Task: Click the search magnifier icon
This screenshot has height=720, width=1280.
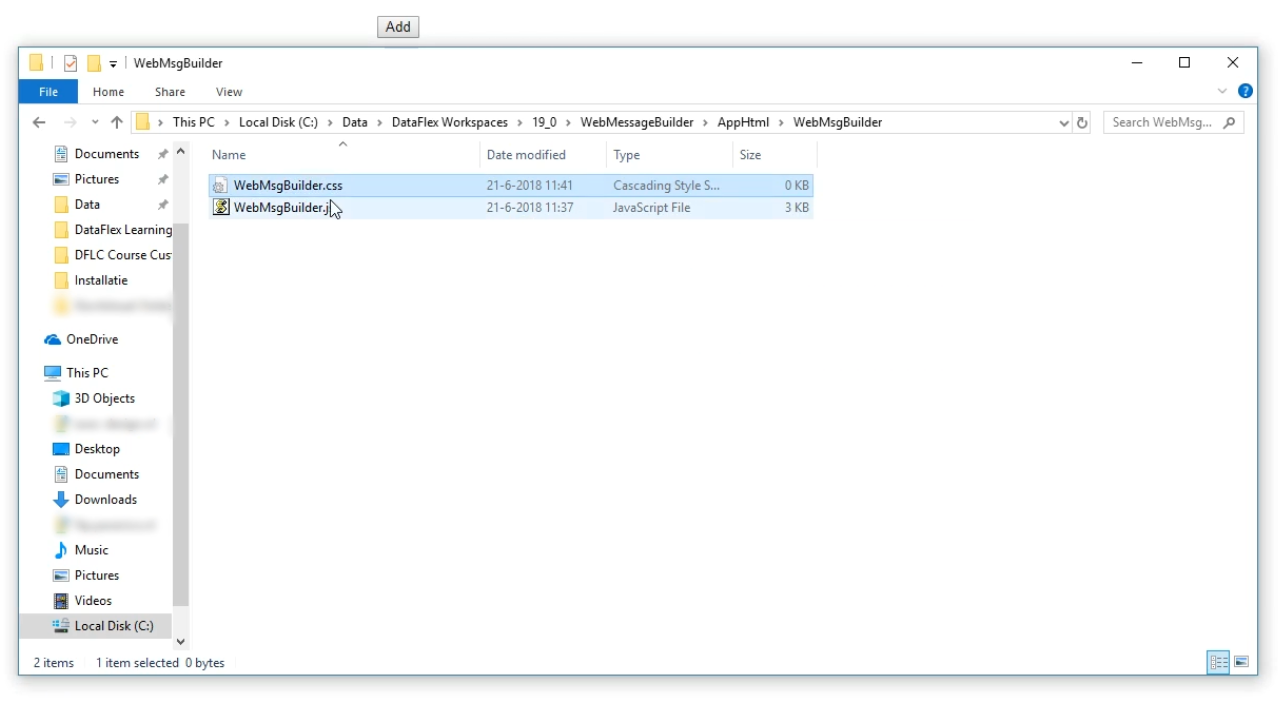Action: click(1229, 122)
